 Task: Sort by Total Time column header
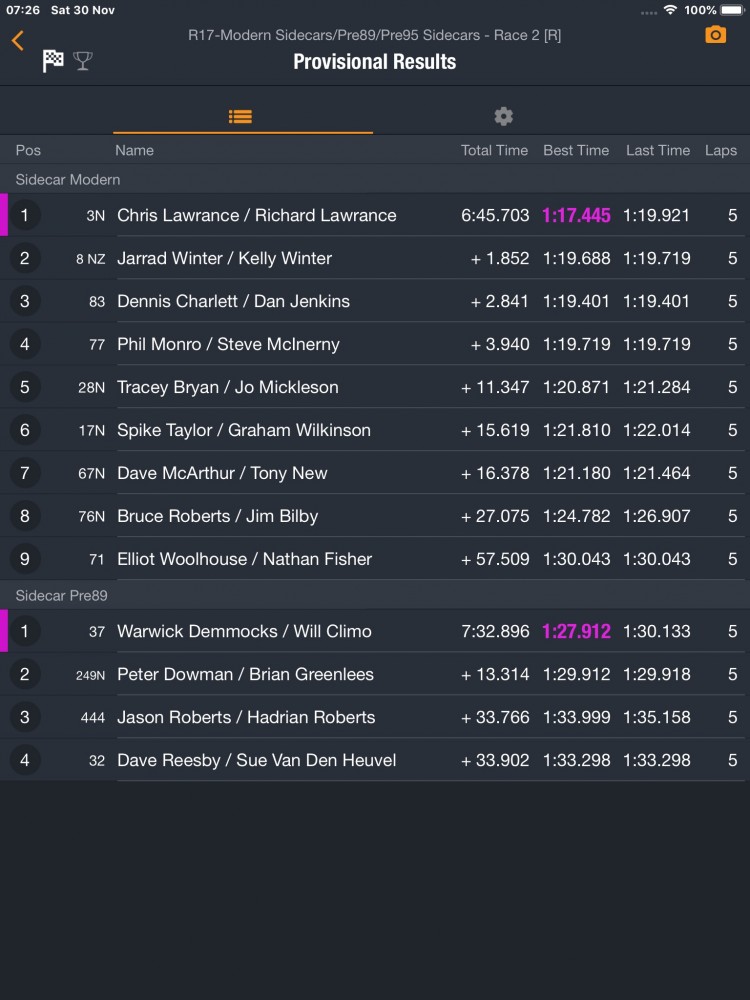(494, 151)
